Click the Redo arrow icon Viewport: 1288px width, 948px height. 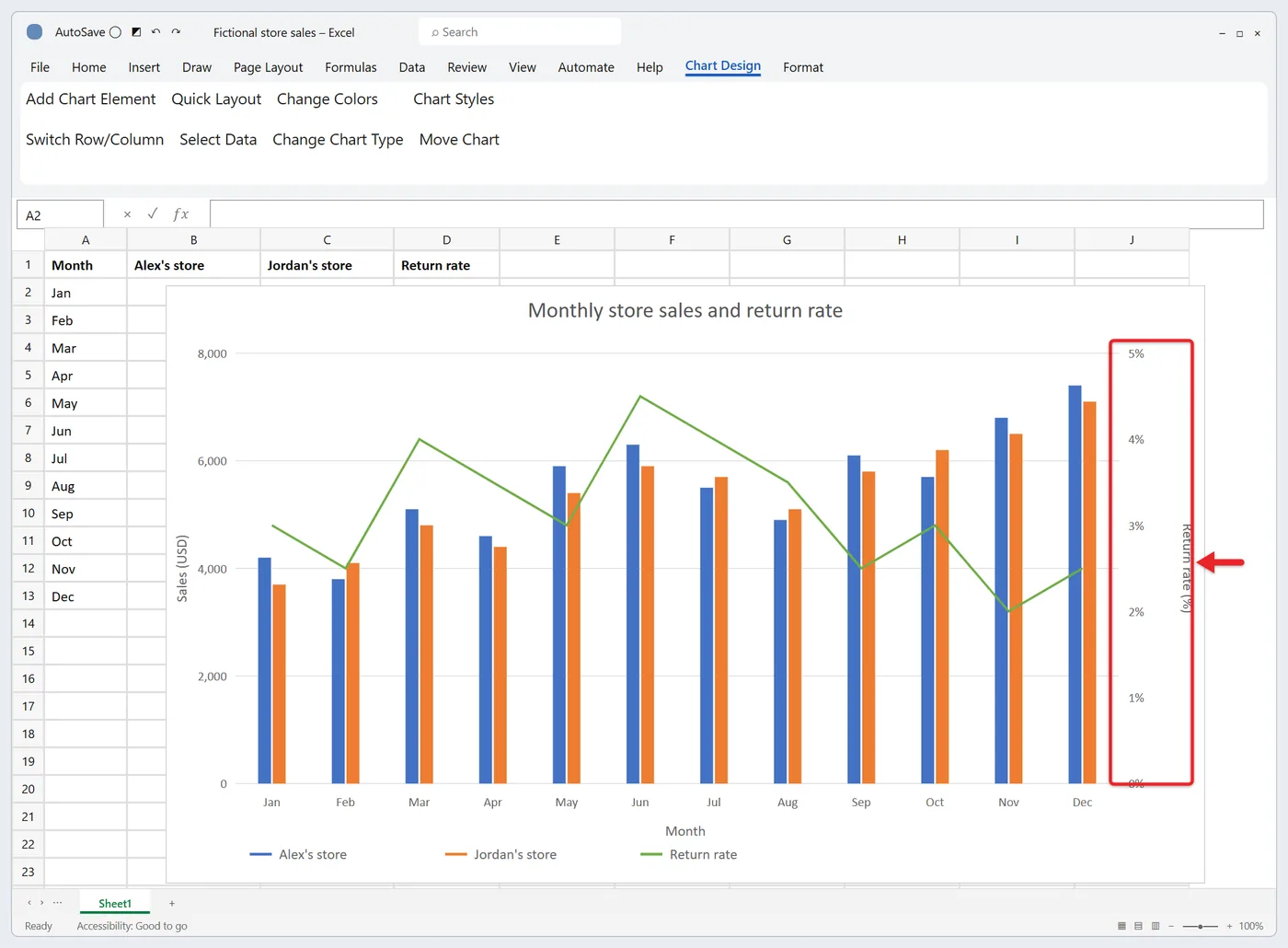click(x=176, y=32)
